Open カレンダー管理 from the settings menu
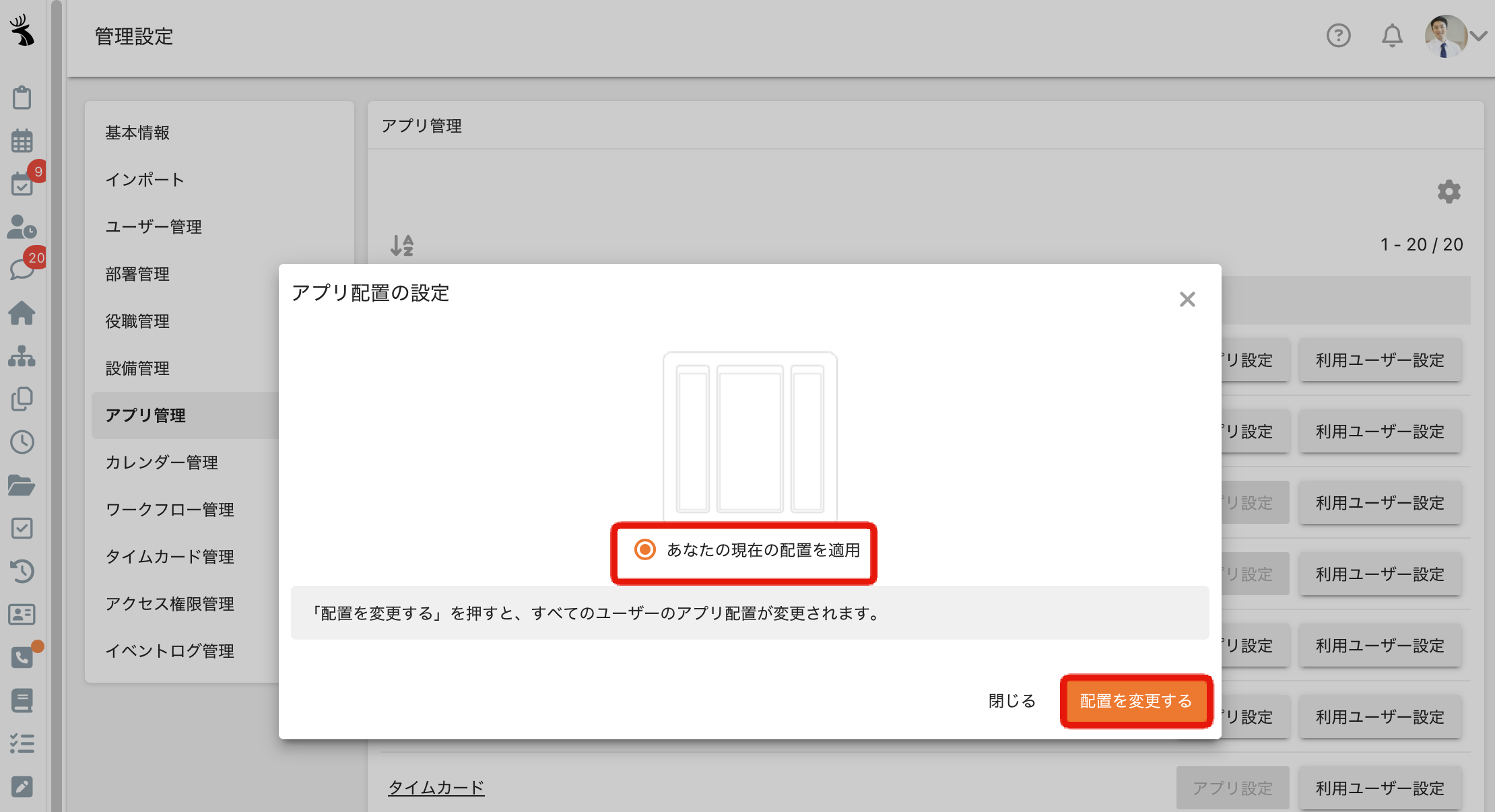The image size is (1495, 812). pos(162,463)
